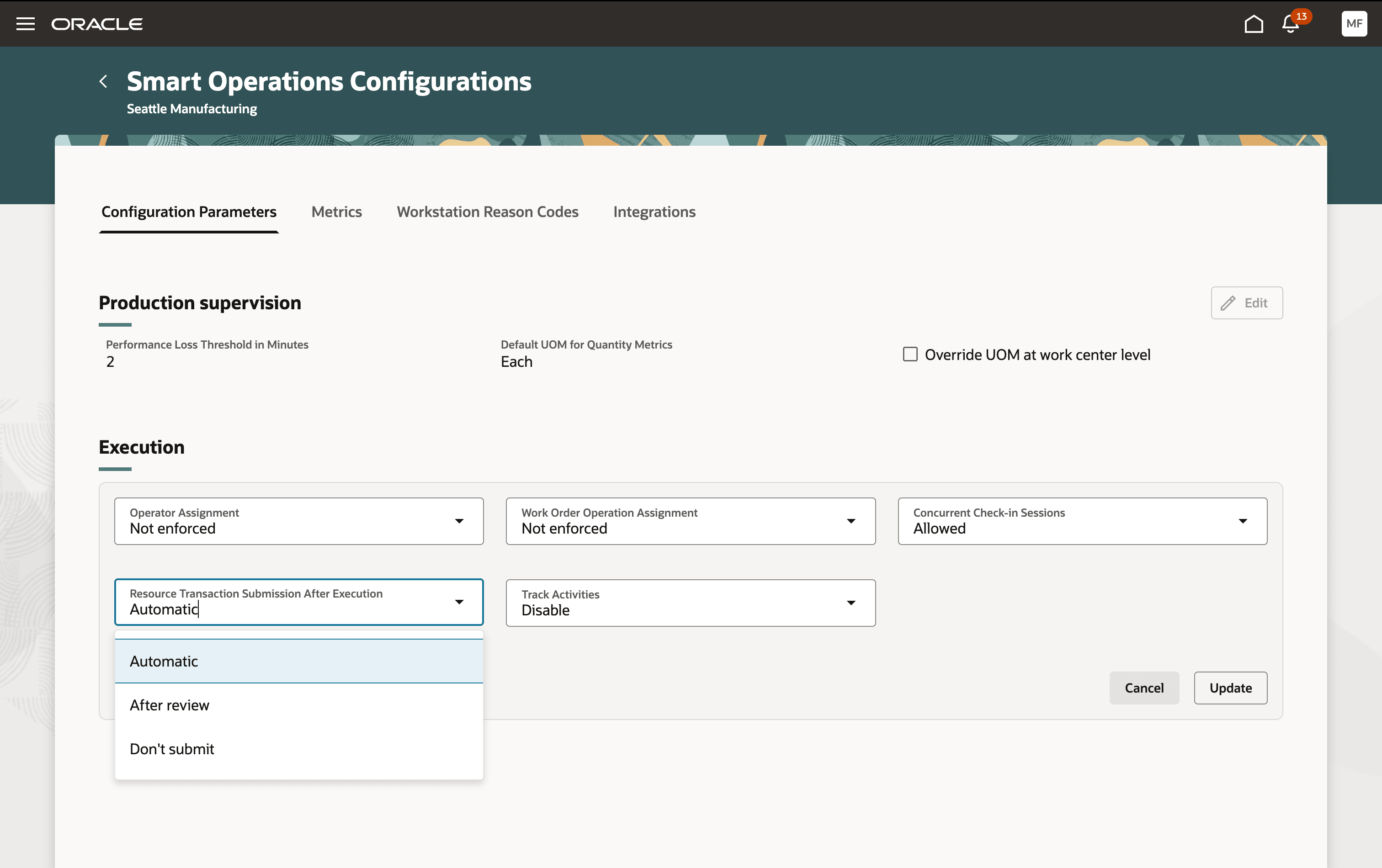Open the hamburger navigation menu
1382x868 pixels.
pyautogui.click(x=25, y=23)
